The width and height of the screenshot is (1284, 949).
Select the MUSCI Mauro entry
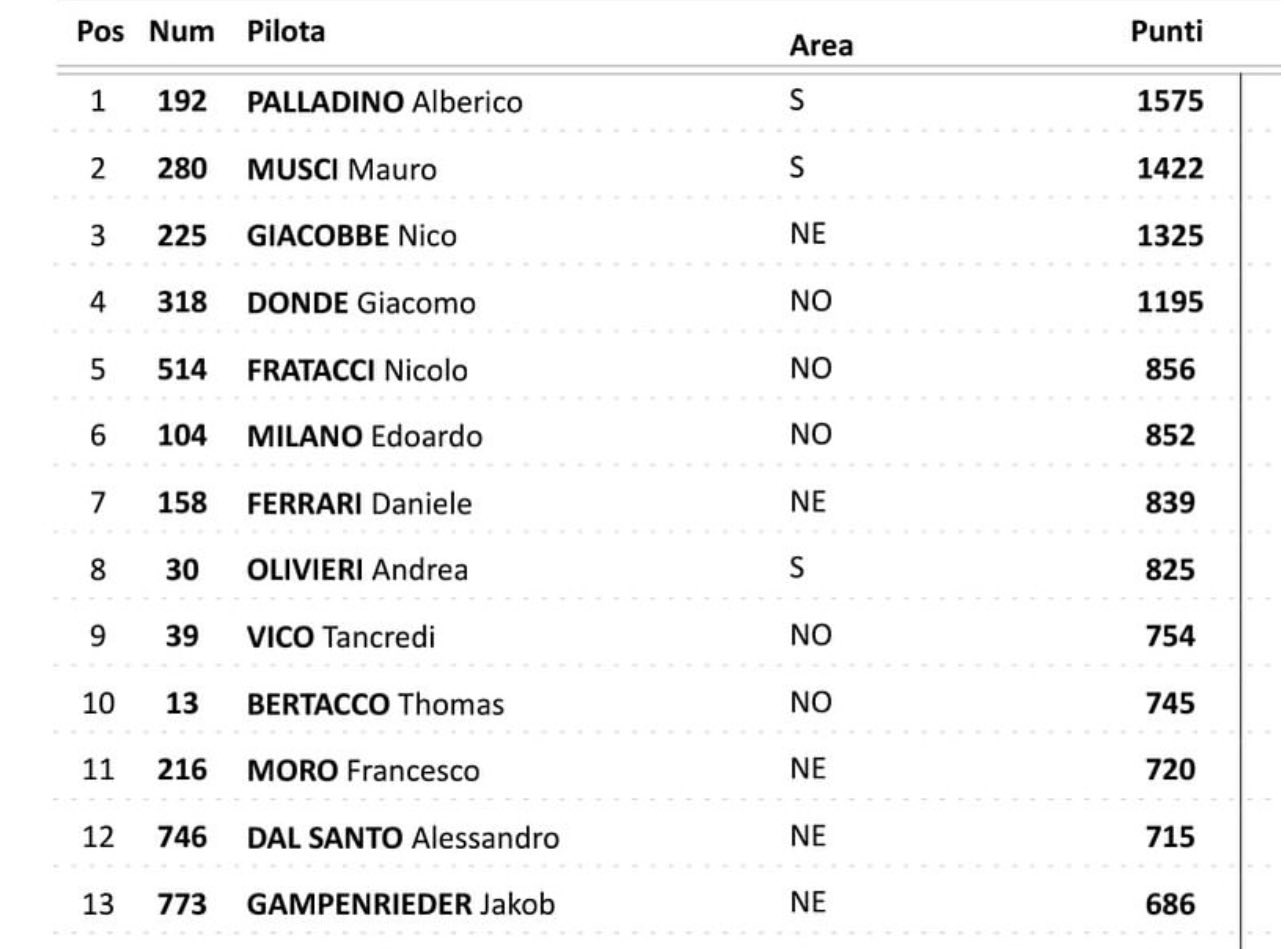[342, 170]
